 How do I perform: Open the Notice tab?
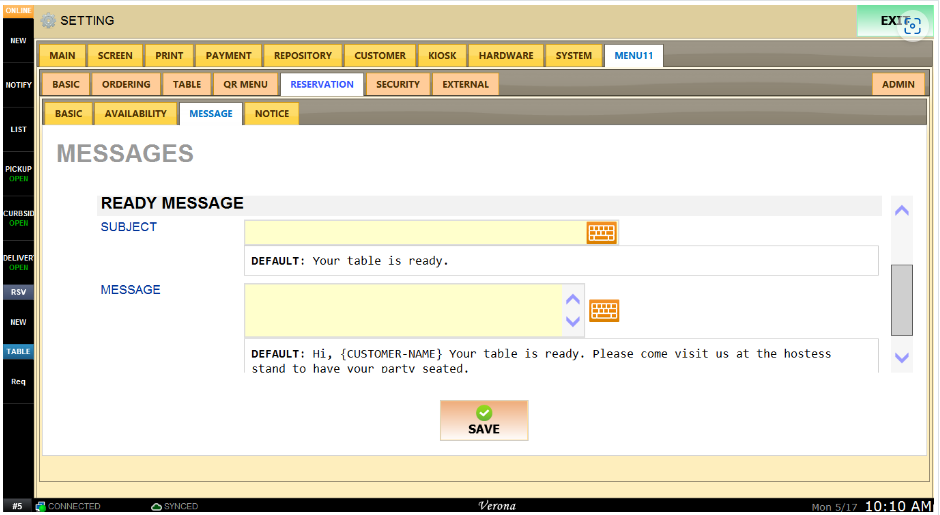click(x=271, y=114)
